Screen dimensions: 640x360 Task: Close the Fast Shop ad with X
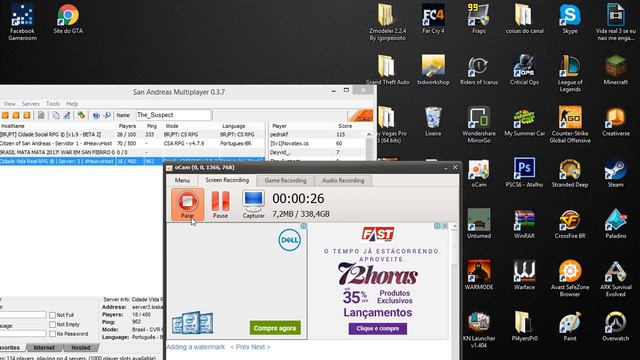(445, 226)
